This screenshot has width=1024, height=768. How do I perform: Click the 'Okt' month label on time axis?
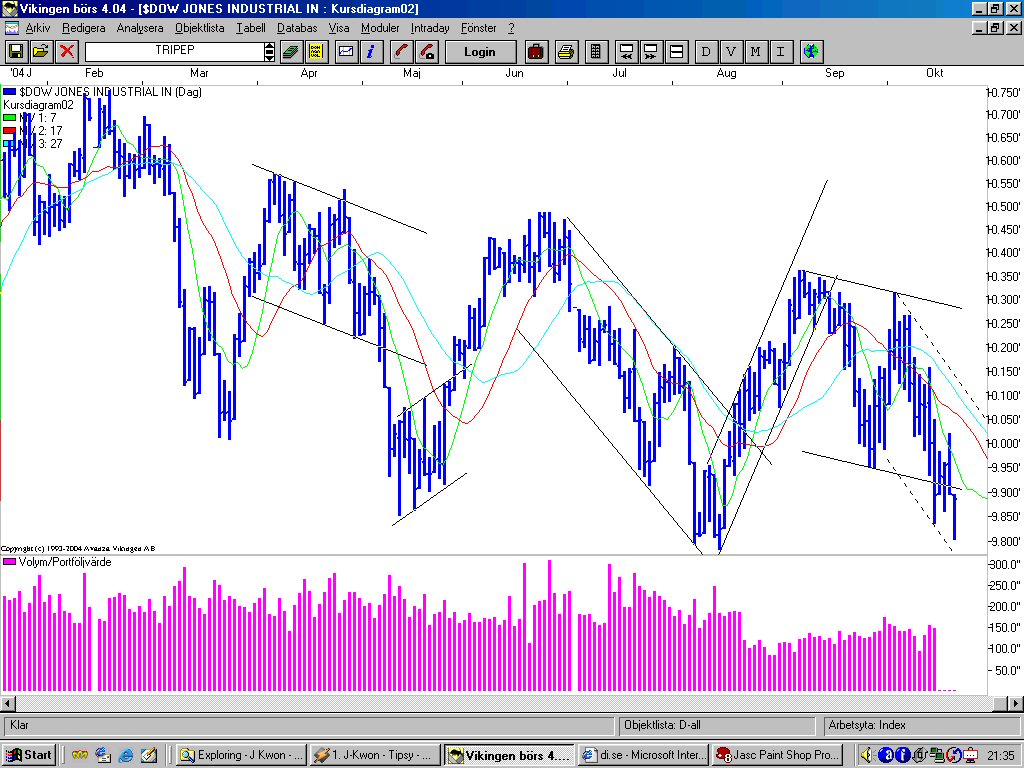click(x=935, y=73)
